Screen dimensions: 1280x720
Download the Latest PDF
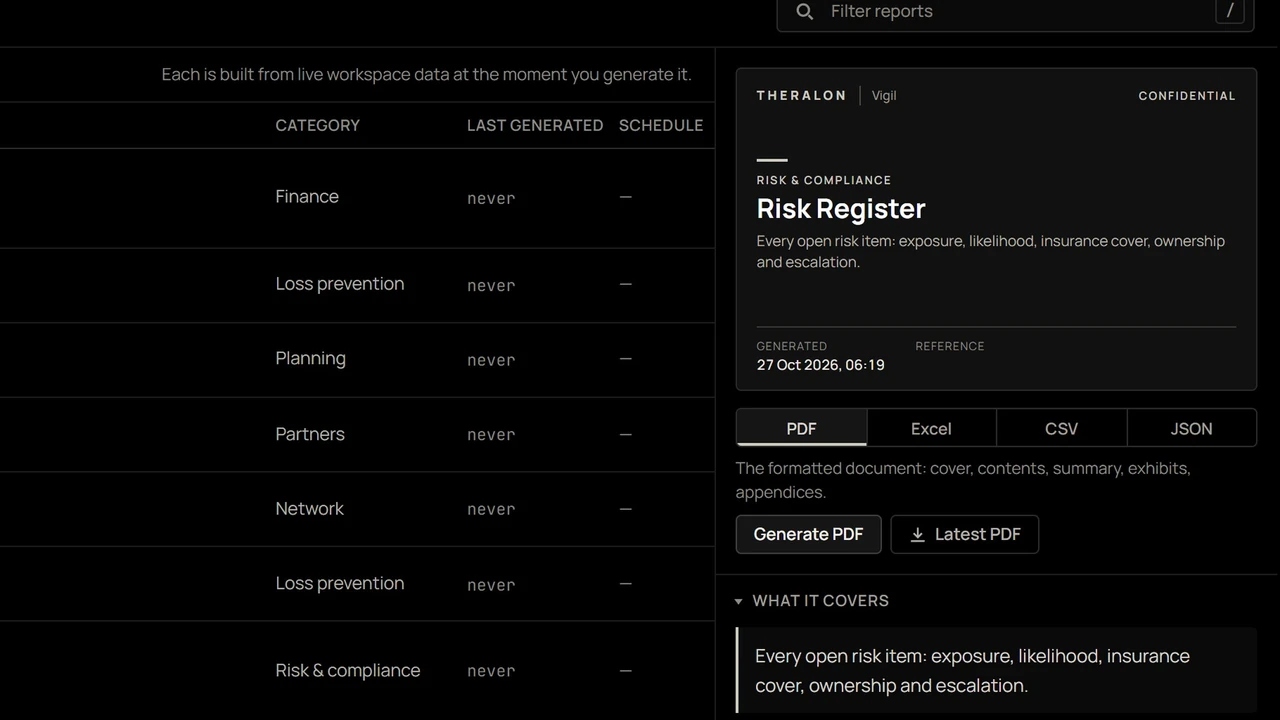tap(964, 534)
